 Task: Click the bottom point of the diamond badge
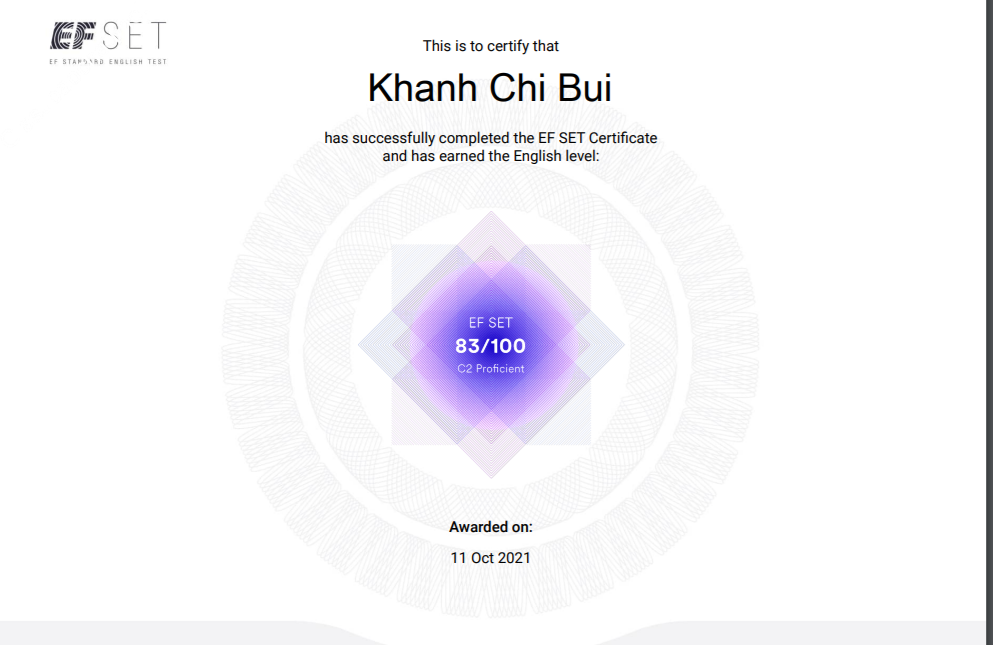point(490,475)
